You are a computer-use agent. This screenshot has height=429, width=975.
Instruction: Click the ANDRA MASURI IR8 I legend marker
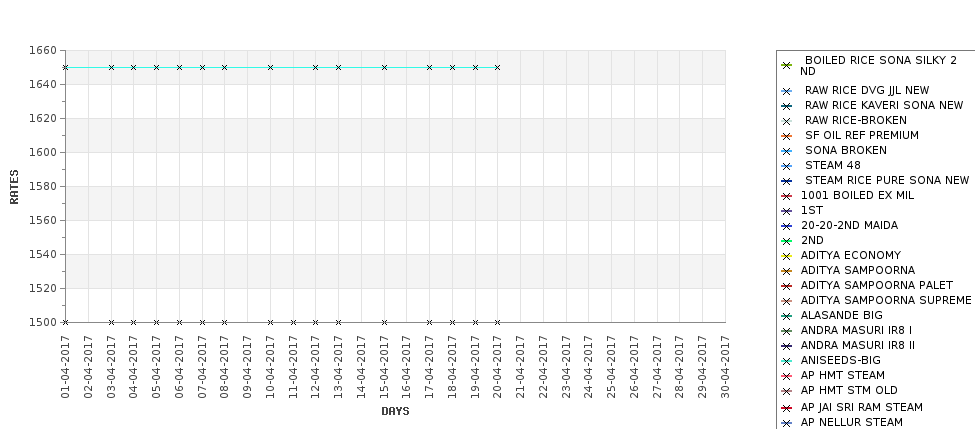787,331
